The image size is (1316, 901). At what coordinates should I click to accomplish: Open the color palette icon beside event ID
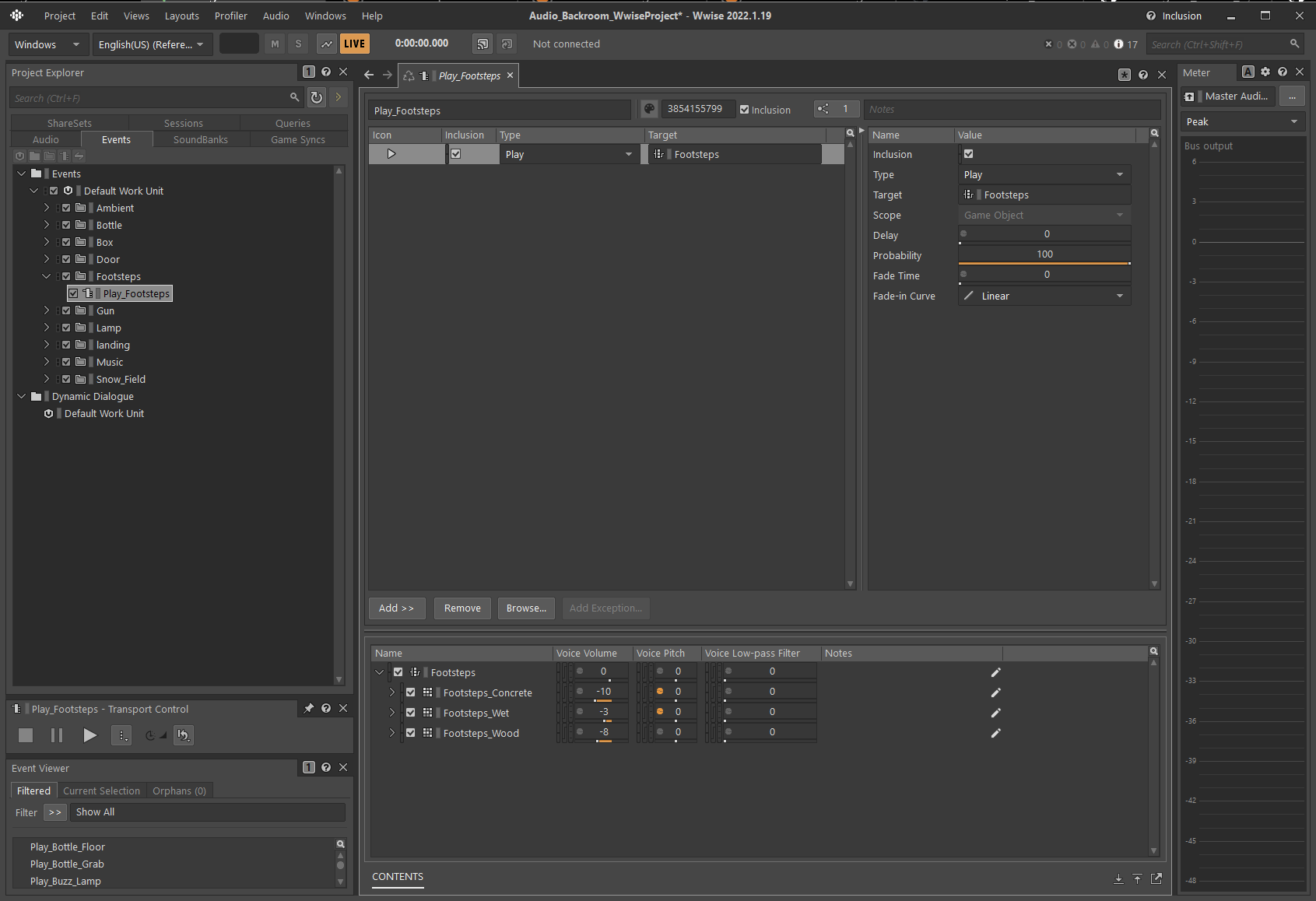649,110
